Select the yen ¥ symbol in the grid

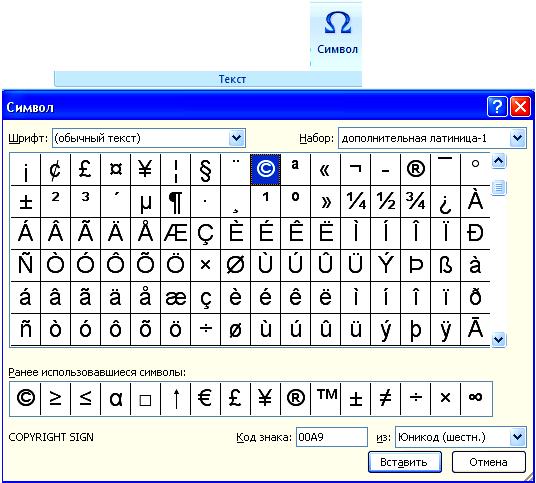[145, 170]
